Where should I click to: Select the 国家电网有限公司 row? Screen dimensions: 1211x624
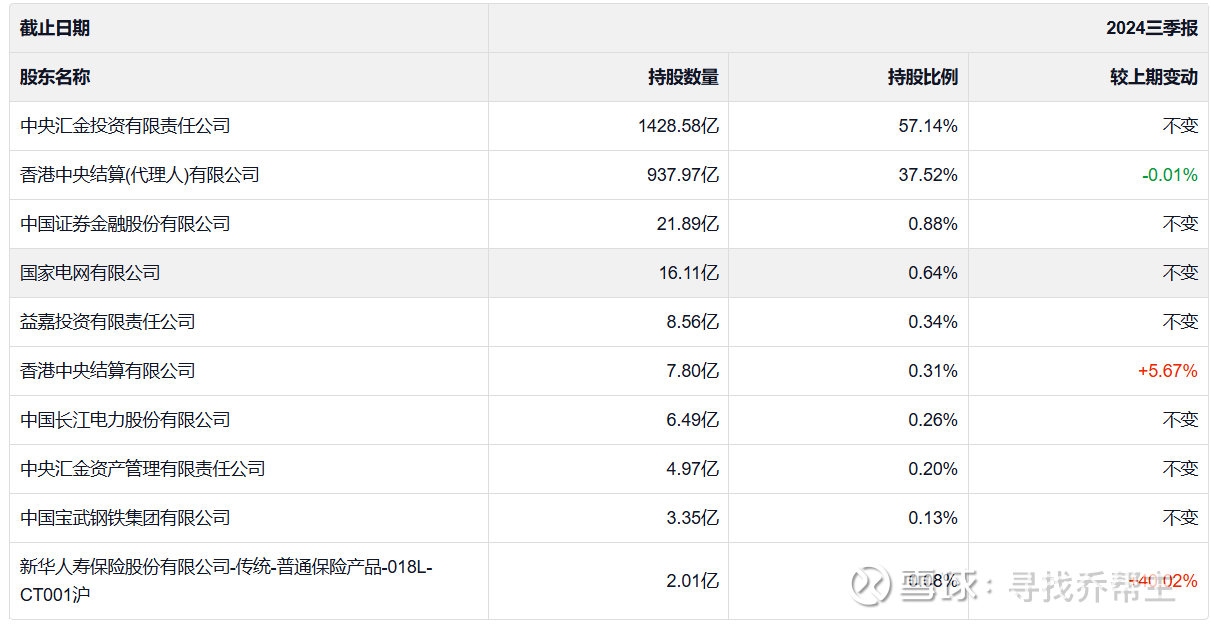91,273
